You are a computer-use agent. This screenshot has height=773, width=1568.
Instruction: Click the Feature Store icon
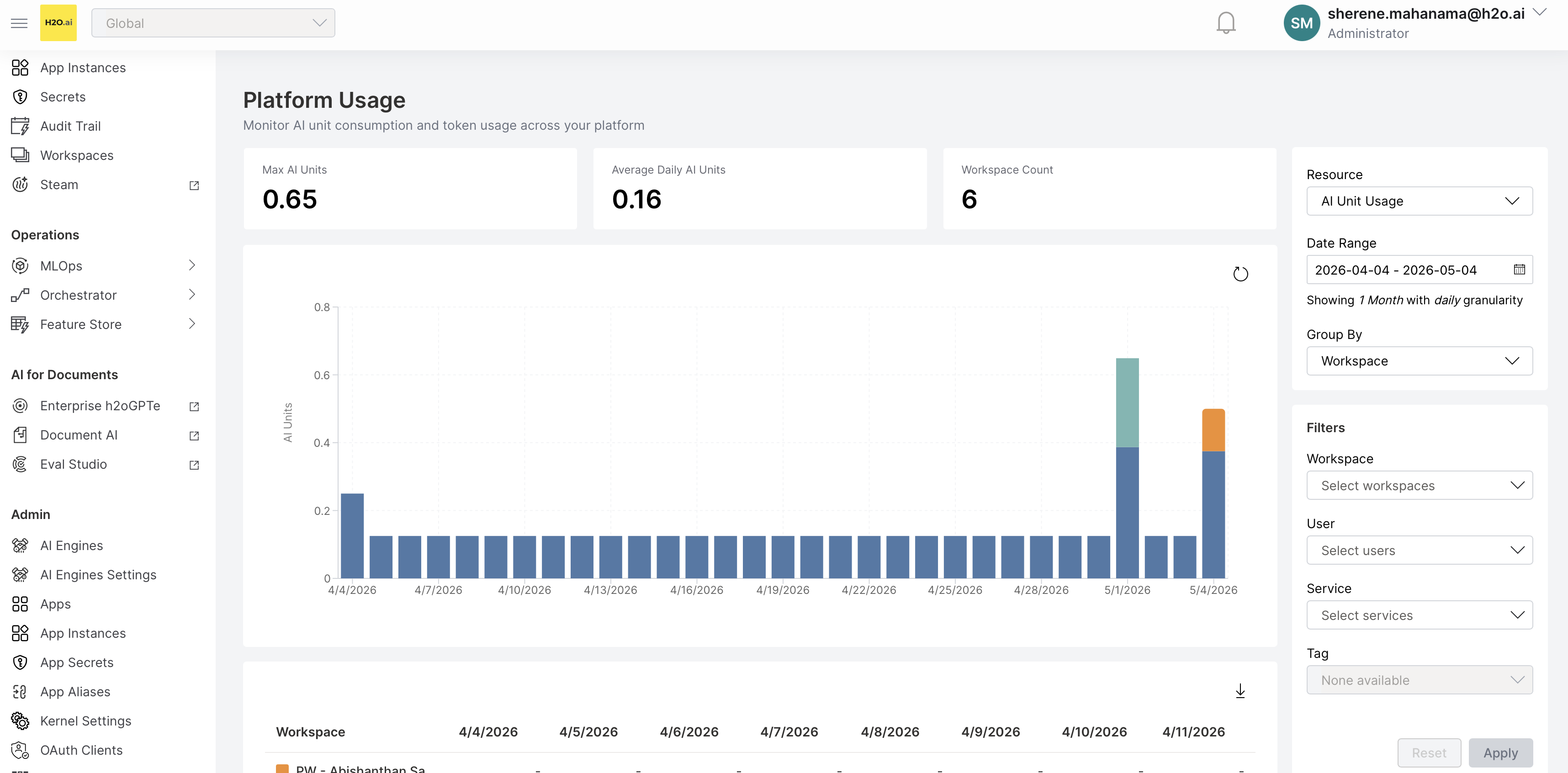(x=20, y=324)
